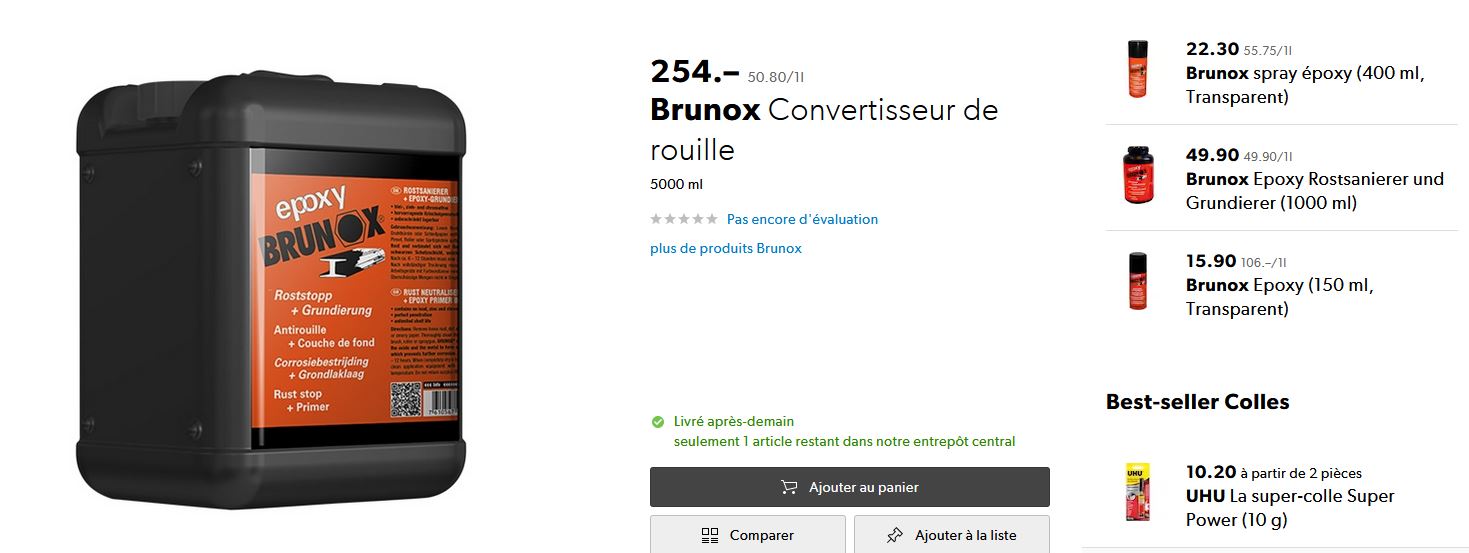This screenshot has width=1469, height=553.
Task: Open the Brunox spray époxy 400 ml thumbnail
Action: point(1137,69)
